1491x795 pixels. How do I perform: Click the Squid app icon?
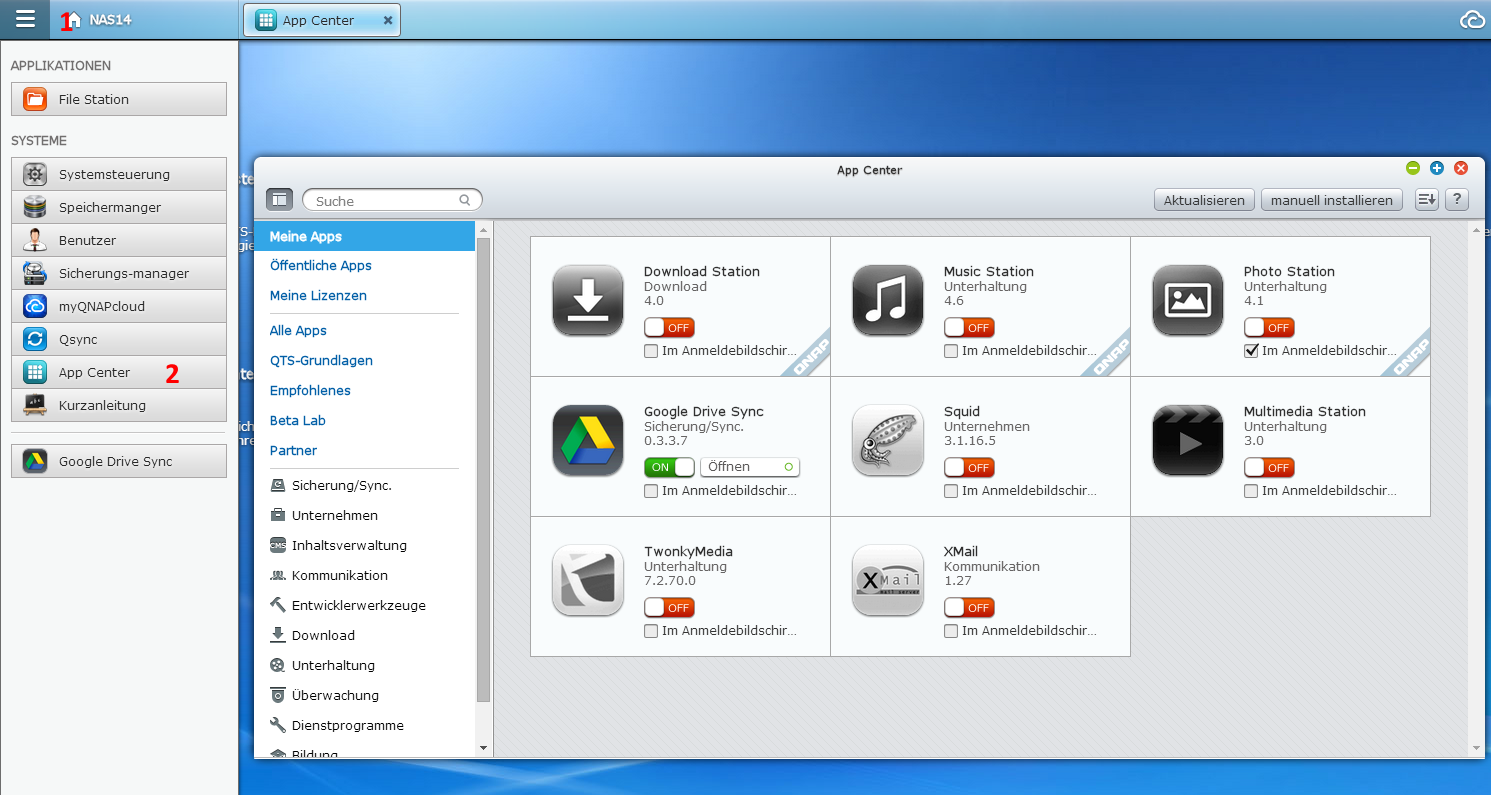tap(888, 440)
